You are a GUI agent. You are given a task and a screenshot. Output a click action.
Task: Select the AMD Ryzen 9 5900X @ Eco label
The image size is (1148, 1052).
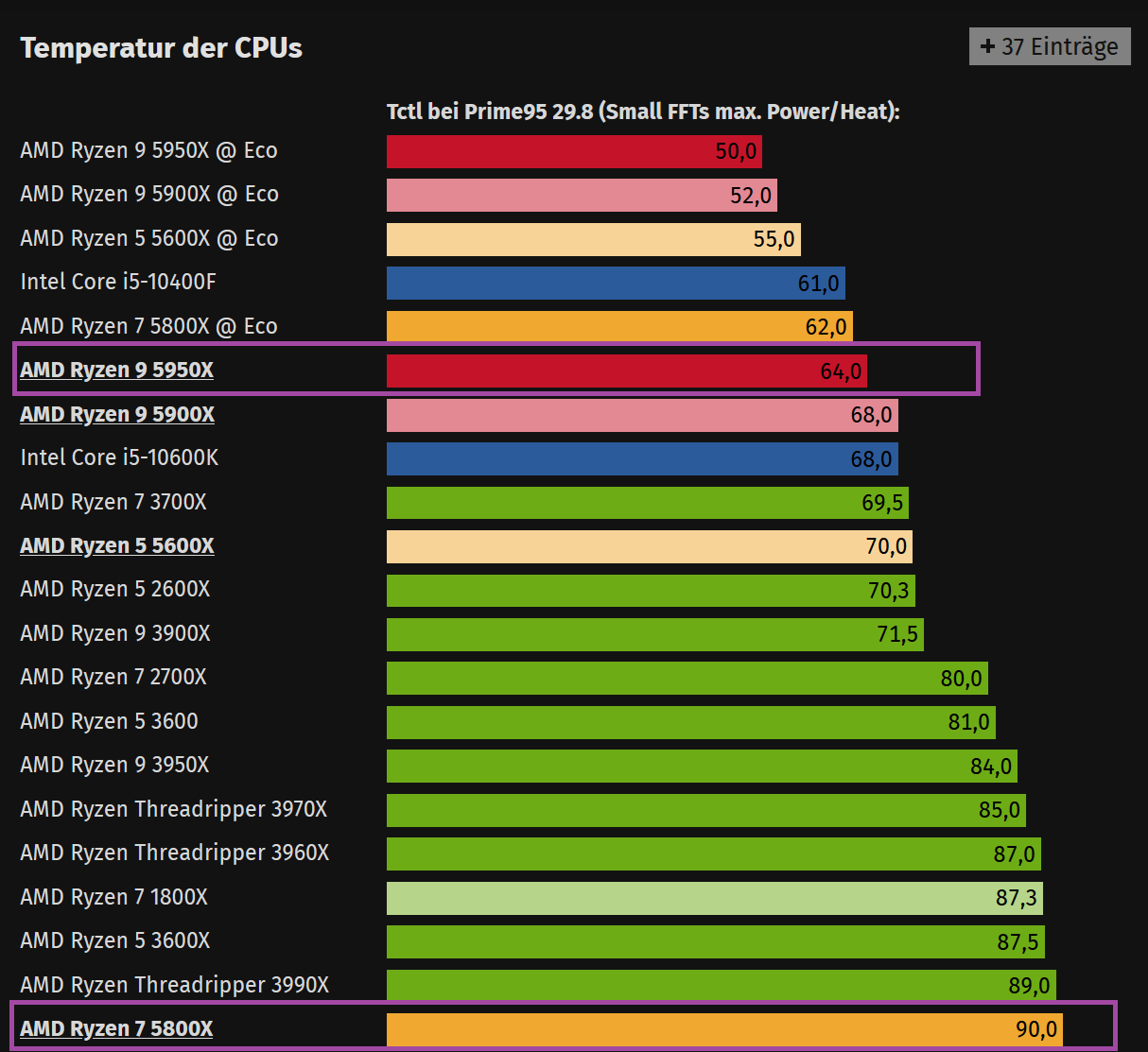point(149,194)
